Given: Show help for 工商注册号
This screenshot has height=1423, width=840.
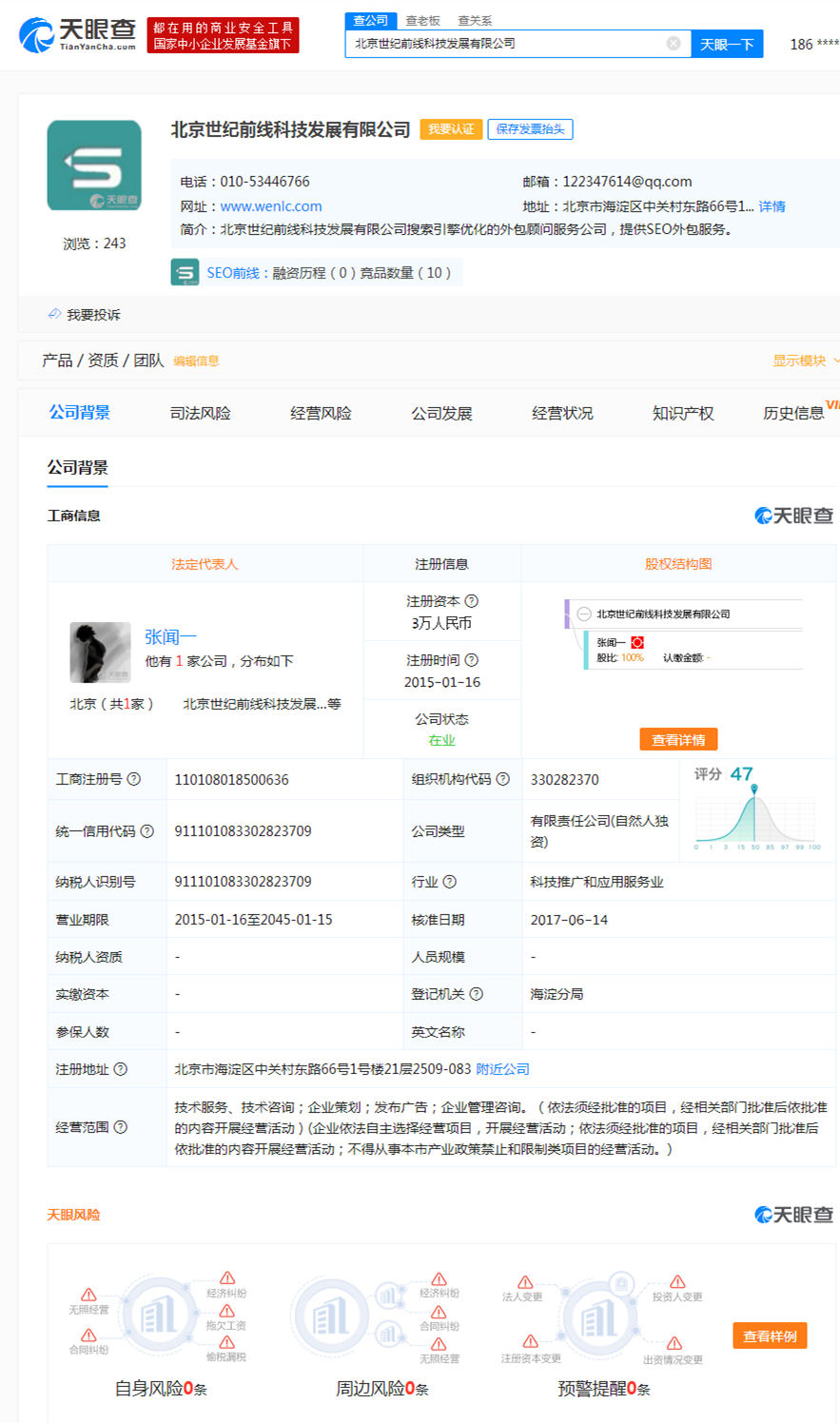Looking at the screenshot, I should click(134, 779).
